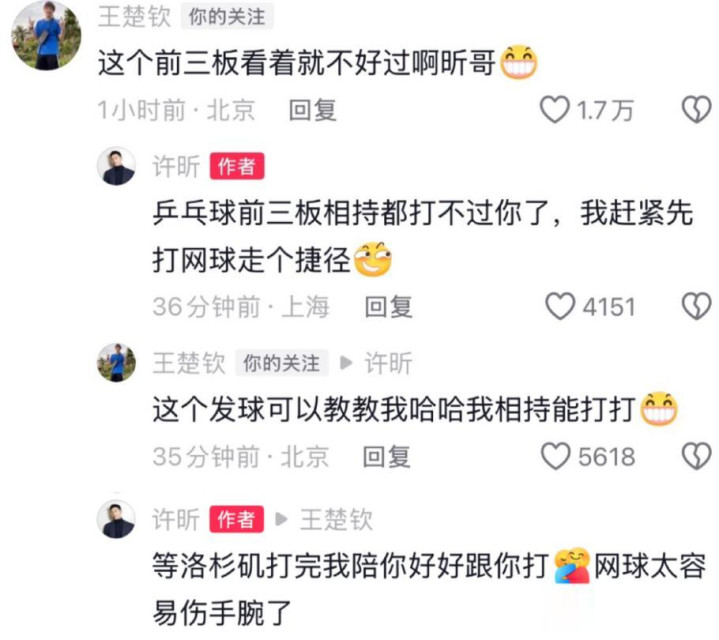Dislike 王楚钦's 5618-like reply
Image resolution: width=719 pixels, height=640 pixels.
point(697,456)
